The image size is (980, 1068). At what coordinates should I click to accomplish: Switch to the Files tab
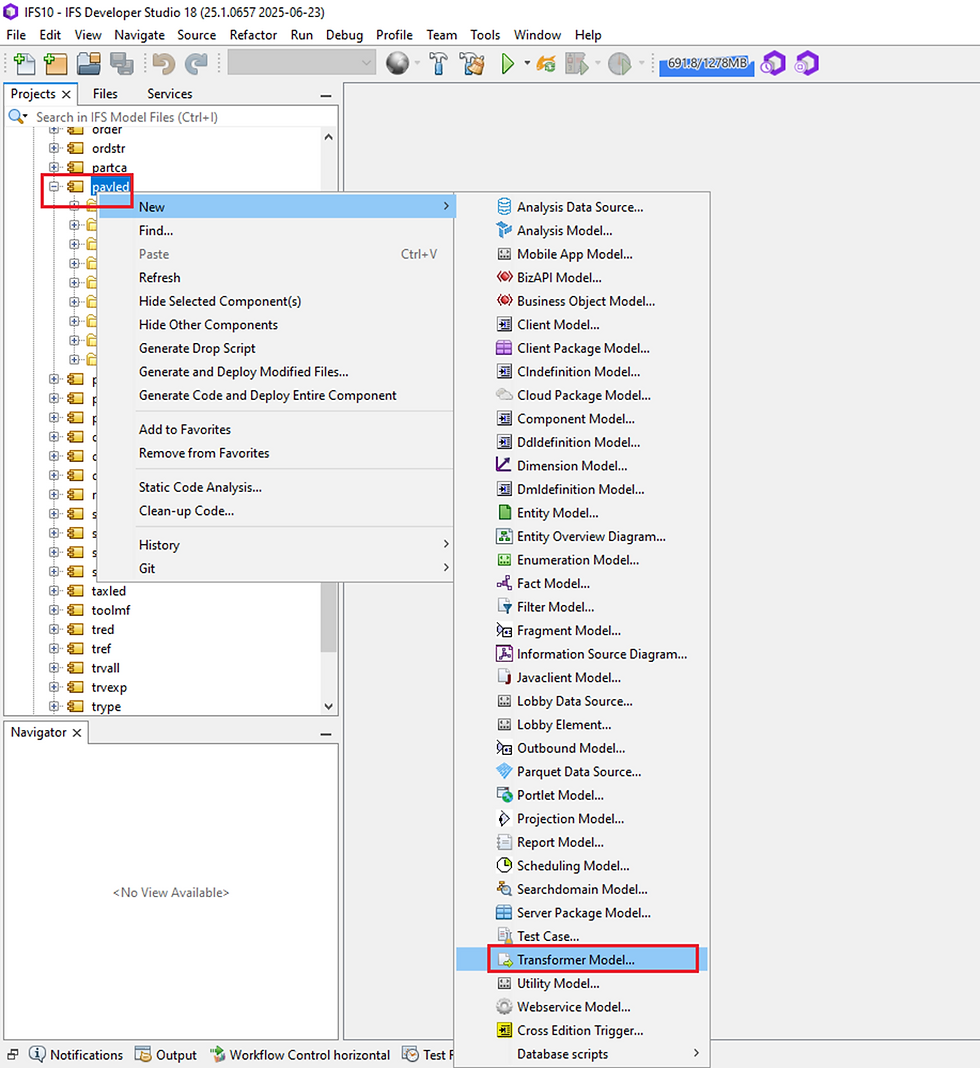[105, 93]
